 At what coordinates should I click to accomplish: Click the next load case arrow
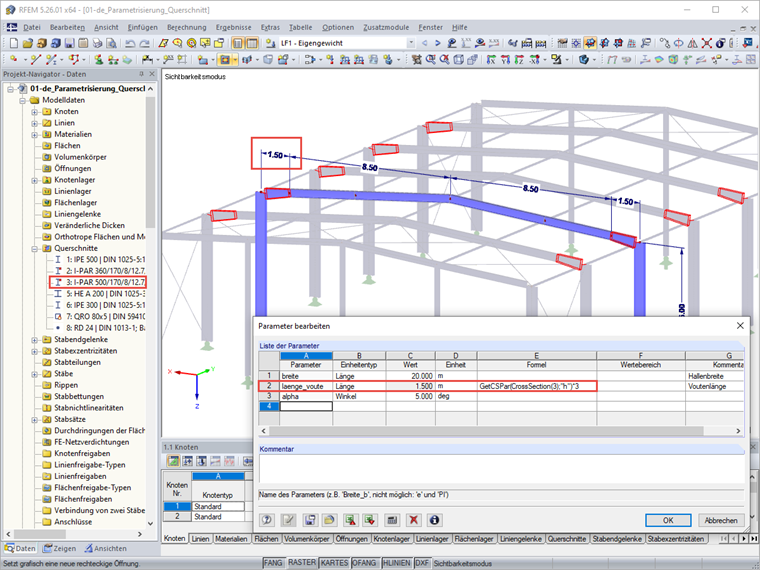438,43
